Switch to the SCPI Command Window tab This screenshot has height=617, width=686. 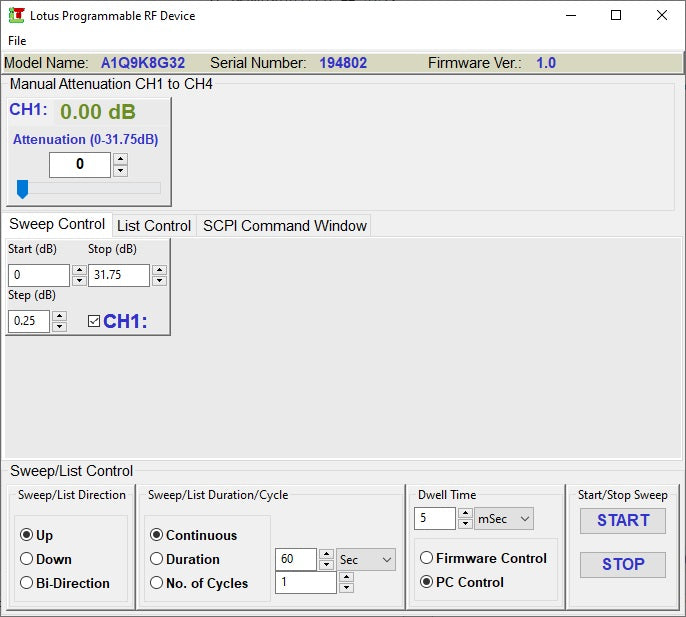pyautogui.click(x=285, y=226)
